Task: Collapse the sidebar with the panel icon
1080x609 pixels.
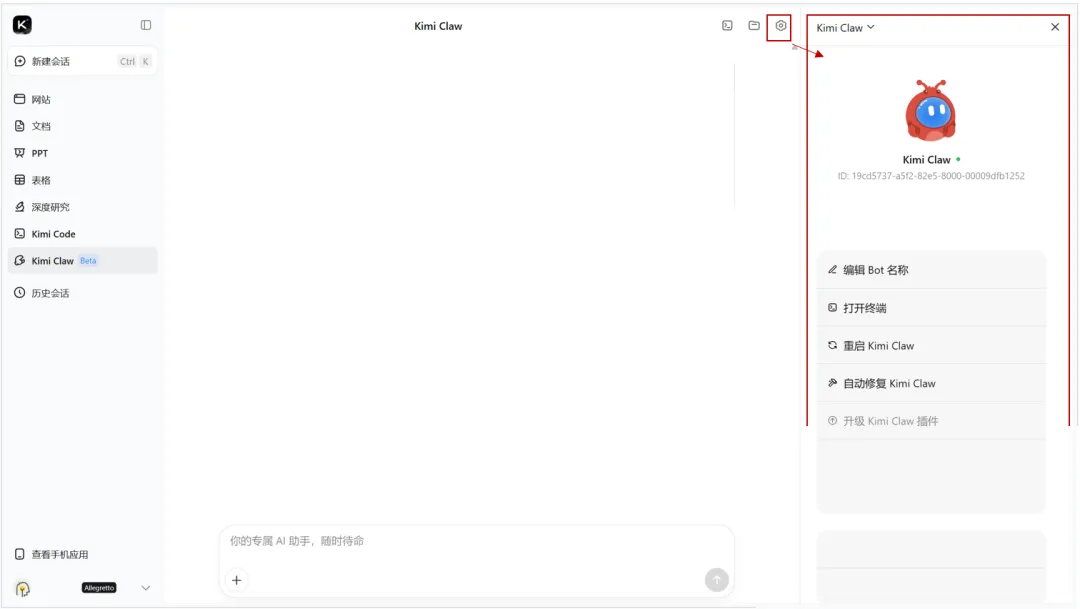Action: [146, 25]
